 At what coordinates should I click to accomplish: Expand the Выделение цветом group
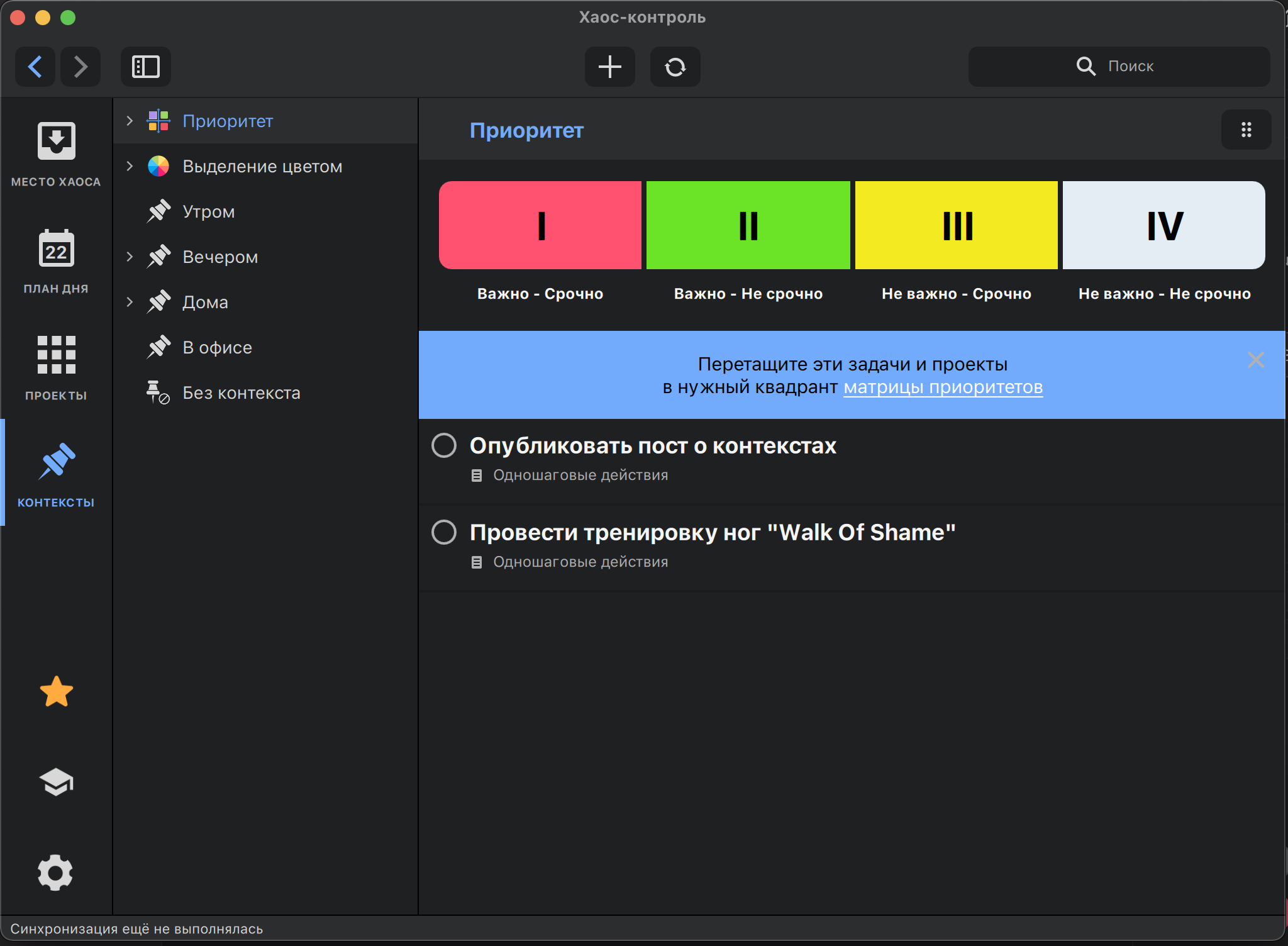click(x=130, y=166)
